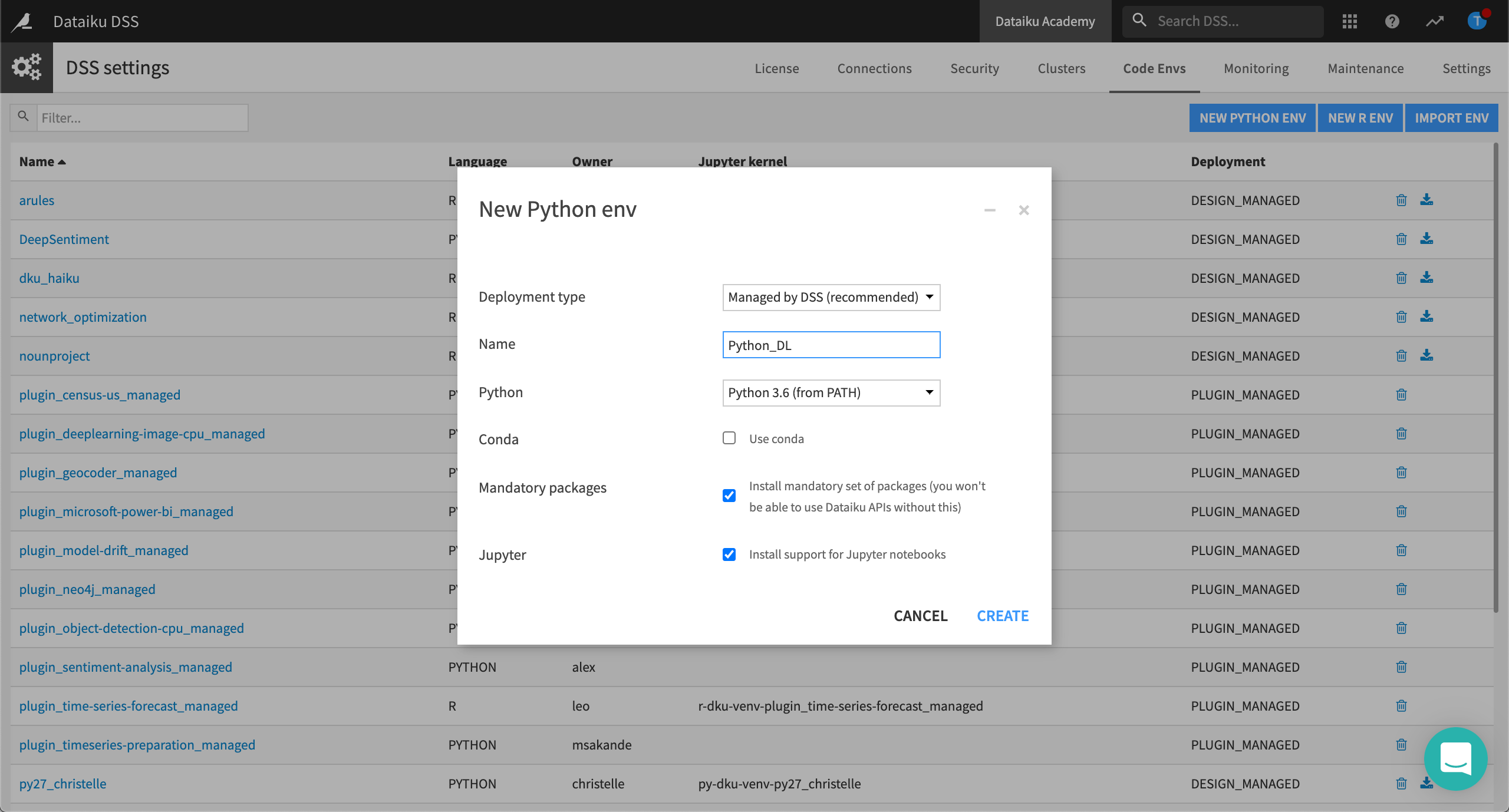Open the py27_christelle environment link
The height and width of the screenshot is (812, 1509).
click(62, 784)
